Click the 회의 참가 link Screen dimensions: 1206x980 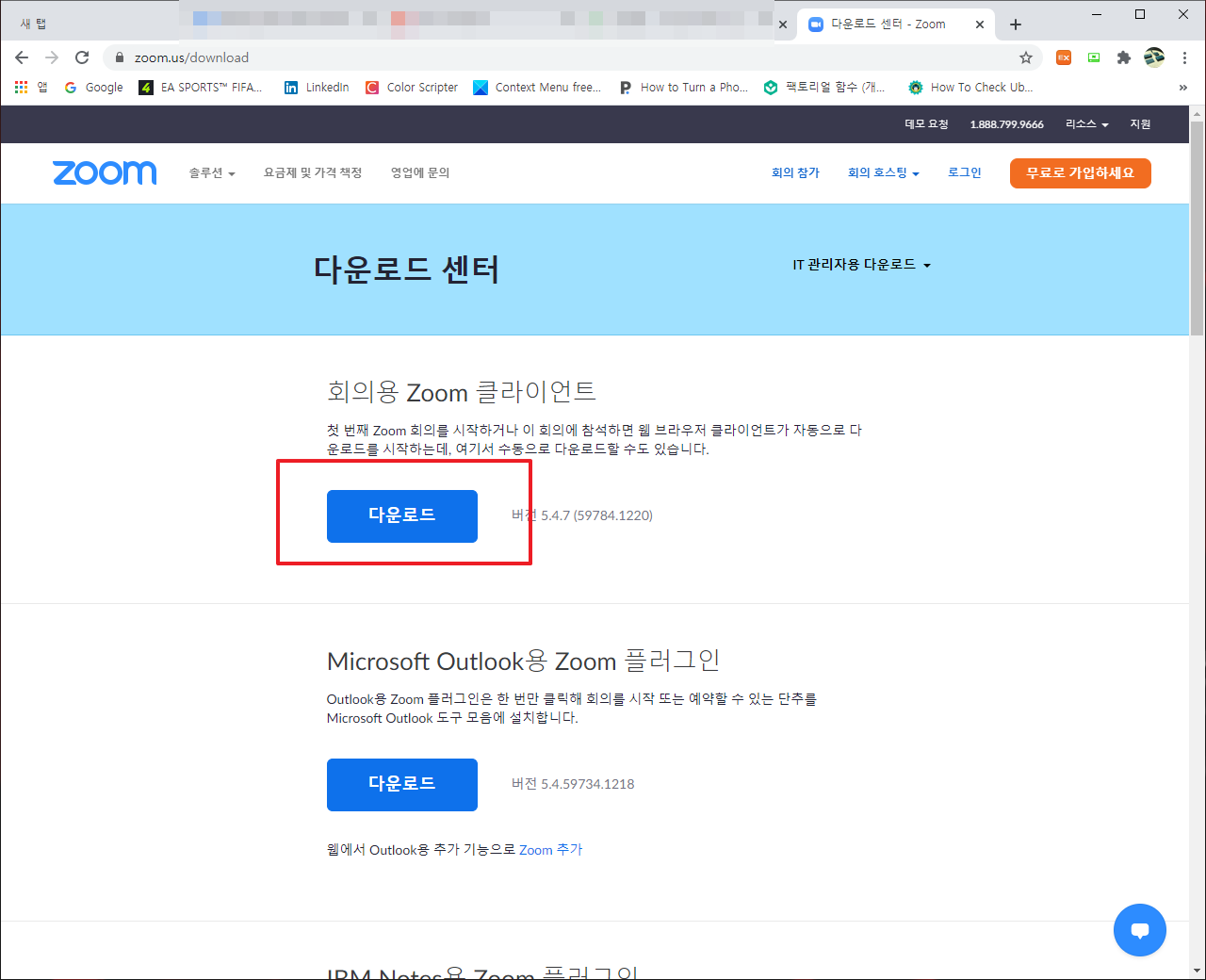(795, 173)
